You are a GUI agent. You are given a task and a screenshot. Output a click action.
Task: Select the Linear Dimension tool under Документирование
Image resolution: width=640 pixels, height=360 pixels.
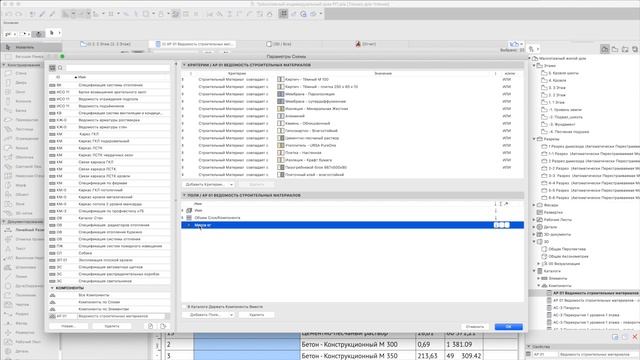tap(24, 230)
